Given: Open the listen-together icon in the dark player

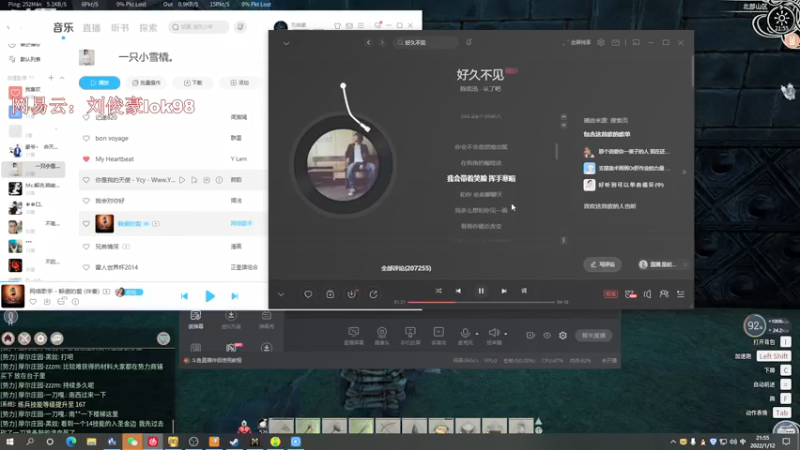Looking at the screenshot, I should pyautogui.click(x=664, y=294).
